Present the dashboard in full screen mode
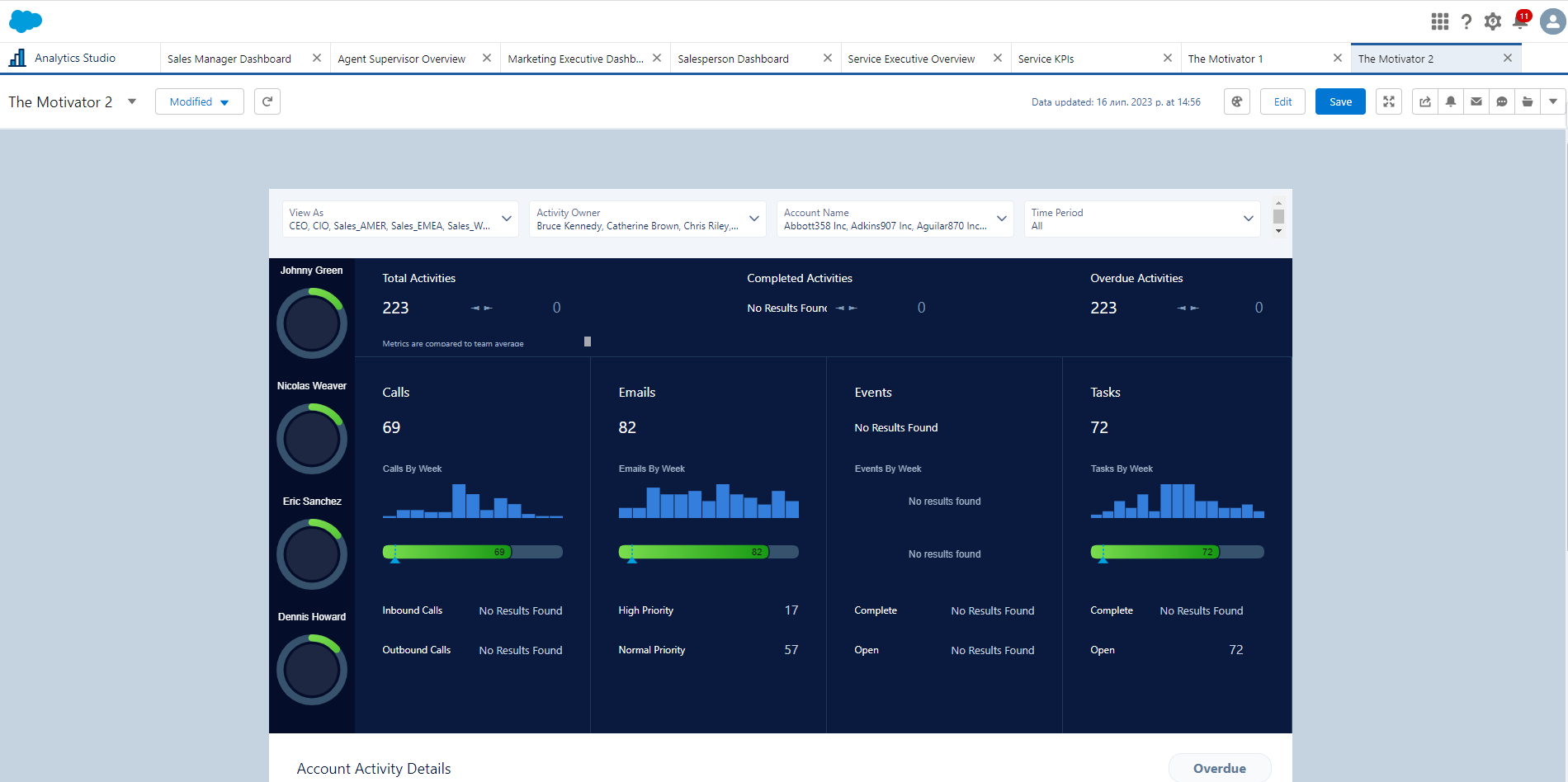 point(1389,101)
